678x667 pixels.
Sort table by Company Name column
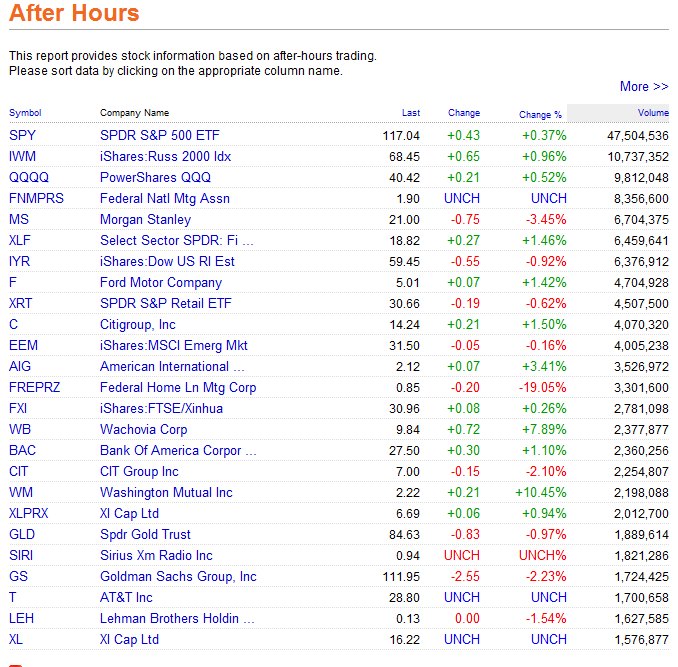tap(134, 113)
